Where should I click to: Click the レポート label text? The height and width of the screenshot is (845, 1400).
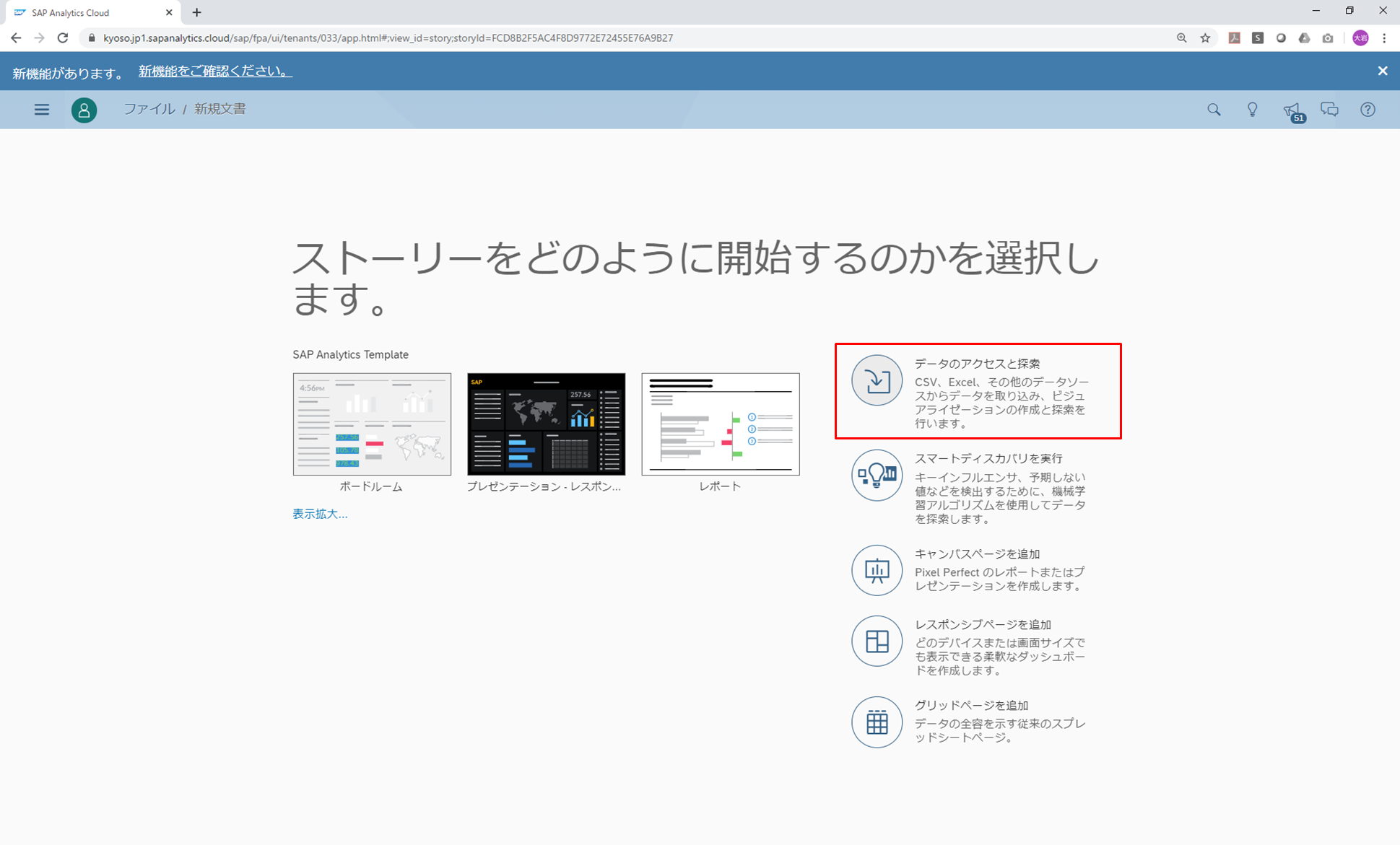click(720, 486)
